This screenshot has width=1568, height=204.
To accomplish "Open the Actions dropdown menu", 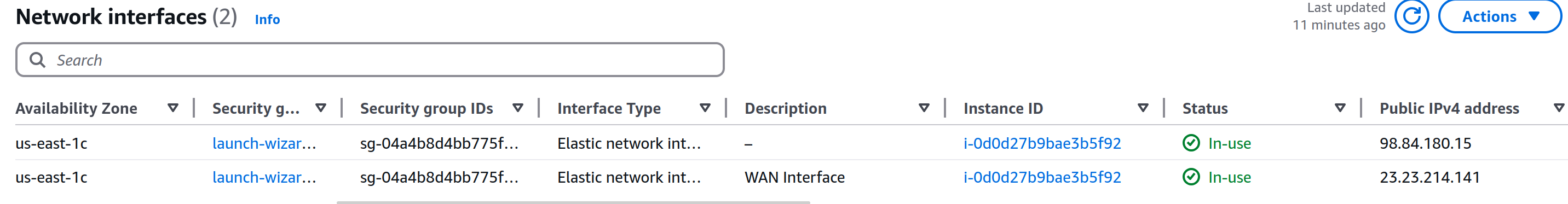I will 1500,16.
